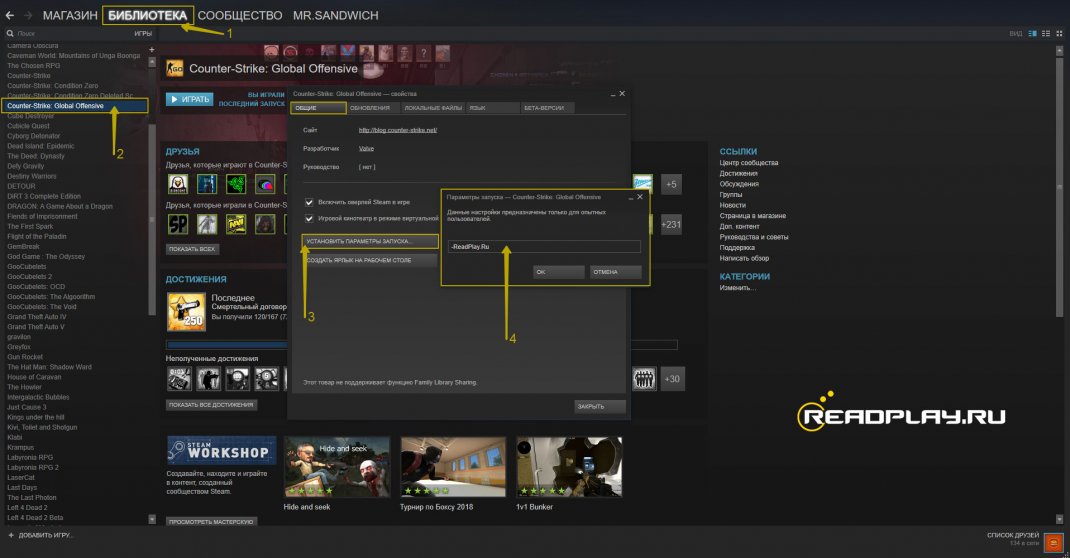Open Написать обзор link

744,259
